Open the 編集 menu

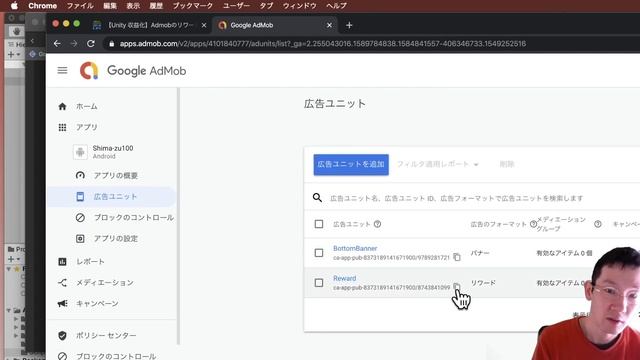(x=110, y=6)
